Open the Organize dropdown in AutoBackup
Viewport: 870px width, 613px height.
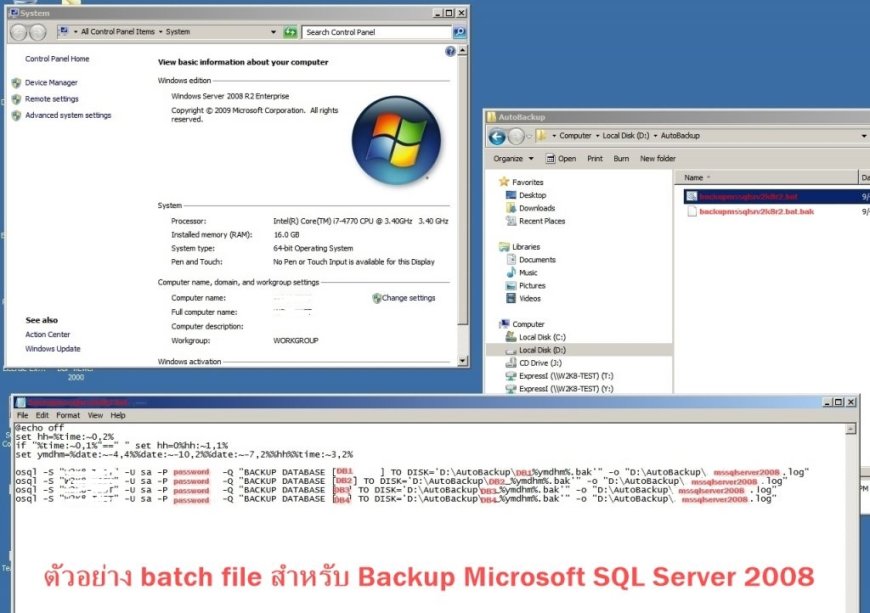(513, 159)
